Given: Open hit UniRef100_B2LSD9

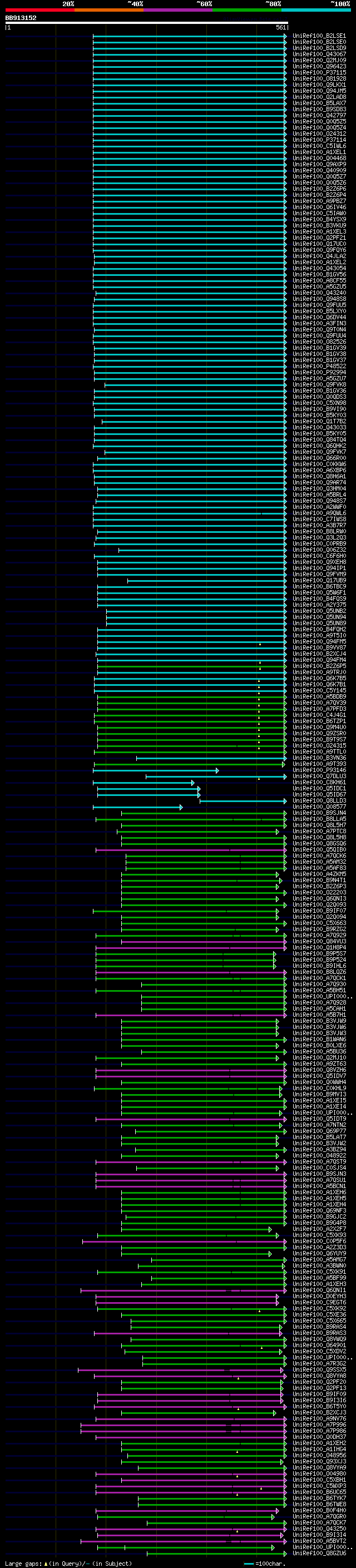Looking at the screenshot, I should pyautogui.click(x=319, y=48).
